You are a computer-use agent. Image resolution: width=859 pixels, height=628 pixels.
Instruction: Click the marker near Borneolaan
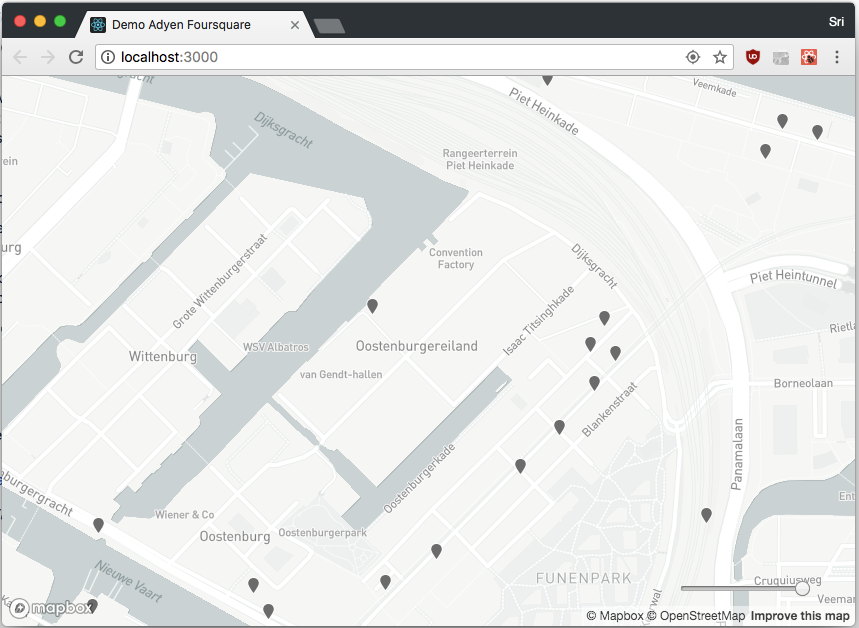706,514
